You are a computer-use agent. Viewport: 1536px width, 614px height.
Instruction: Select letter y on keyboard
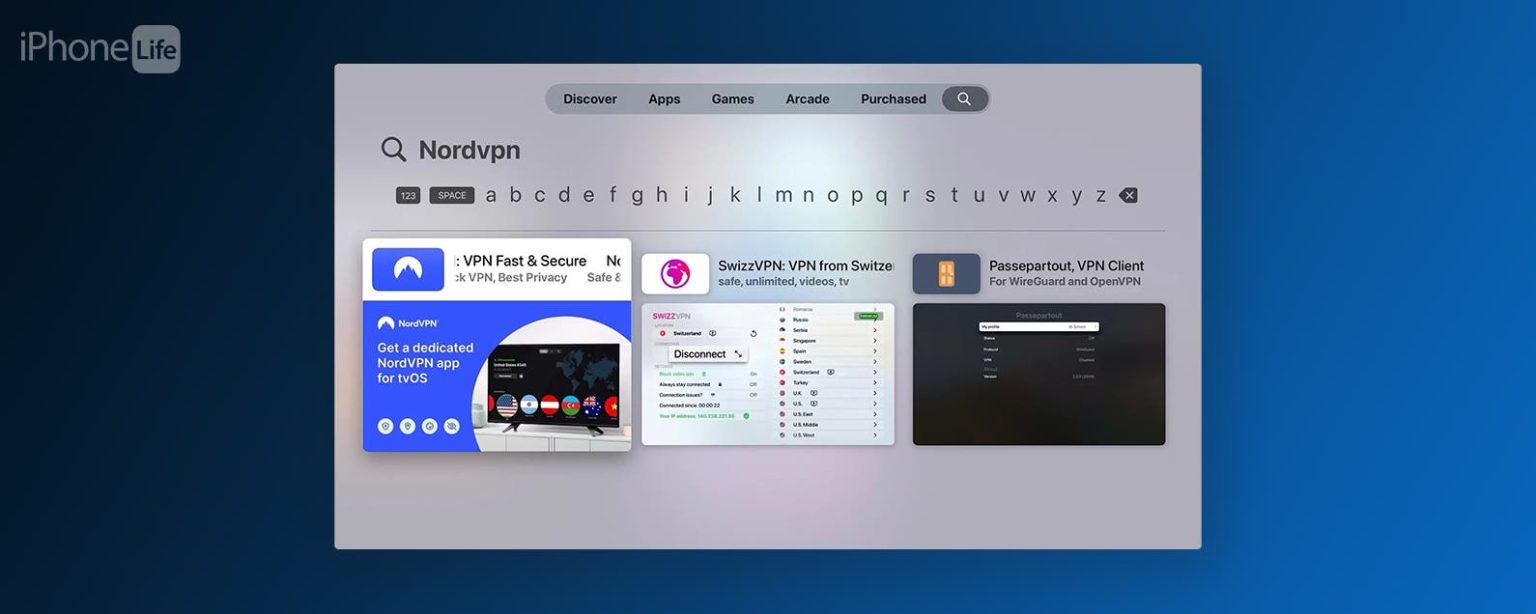click(1076, 196)
